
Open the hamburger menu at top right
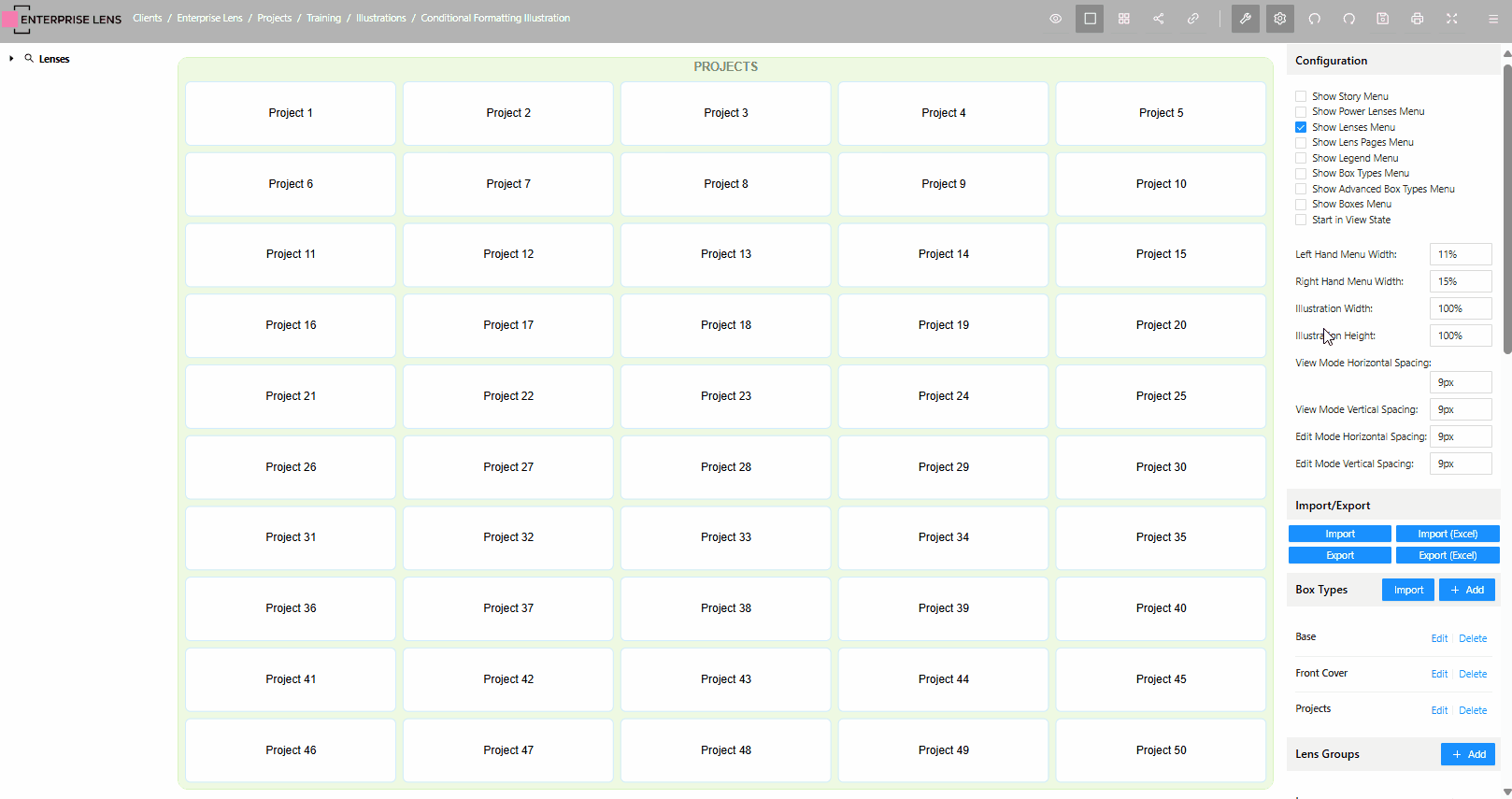(x=1492, y=19)
